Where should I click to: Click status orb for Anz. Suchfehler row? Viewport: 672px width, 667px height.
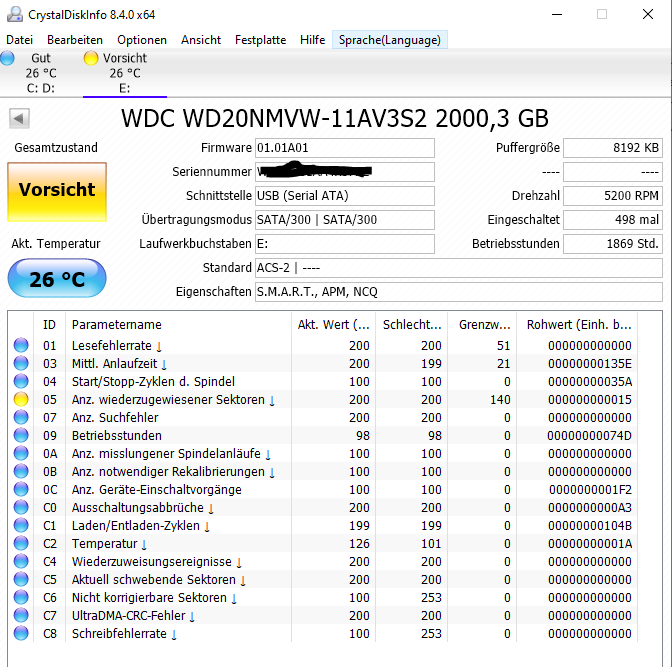(x=21, y=417)
